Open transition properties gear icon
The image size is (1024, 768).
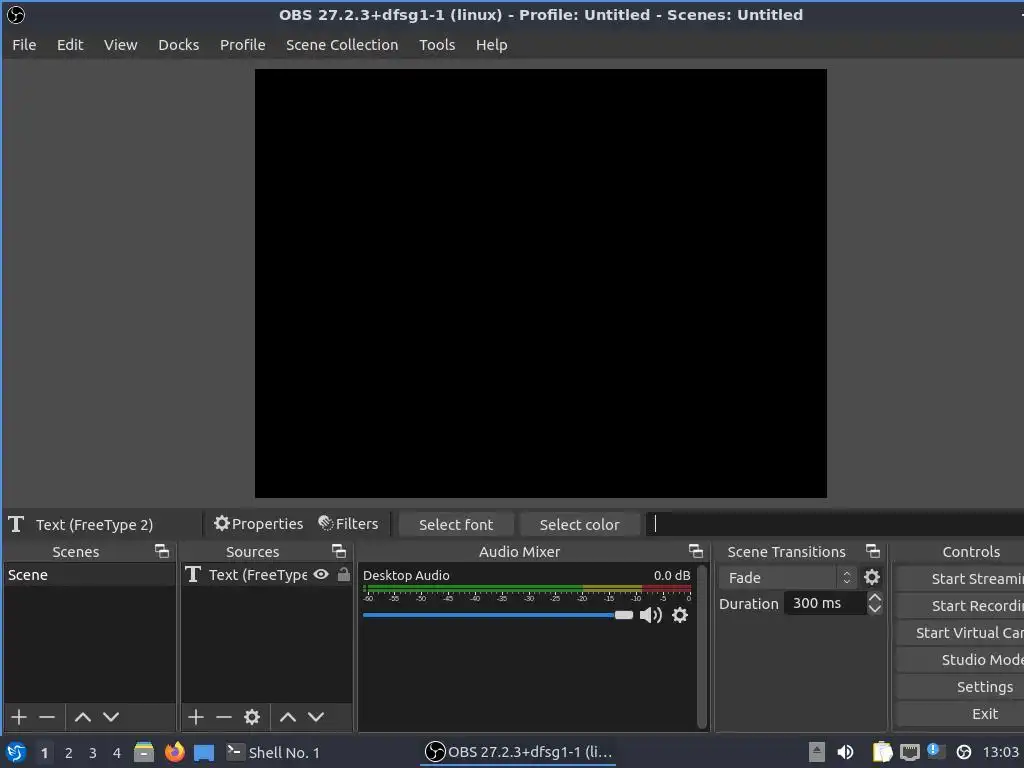pos(872,577)
